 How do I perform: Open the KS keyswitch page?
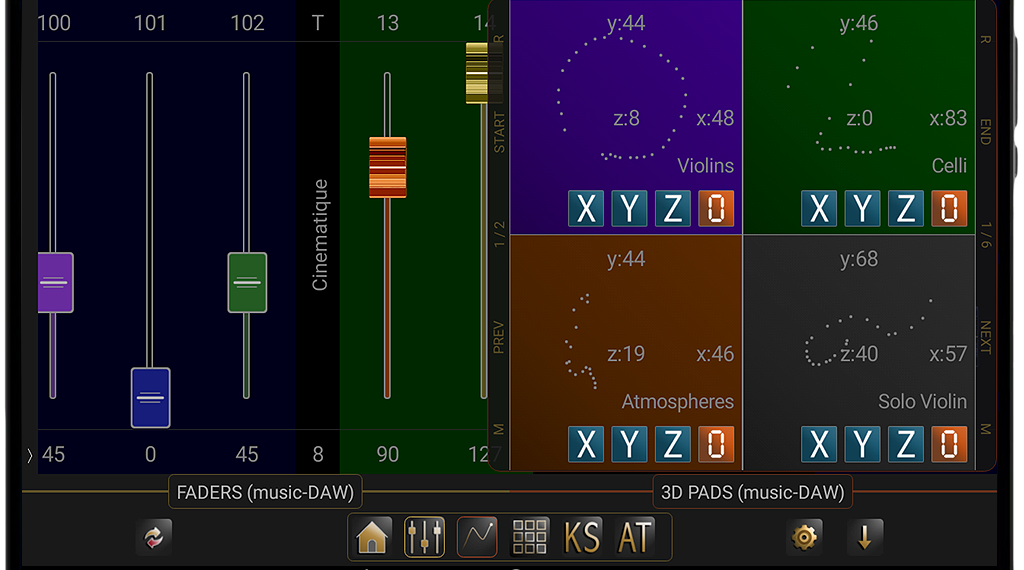(582, 538)
